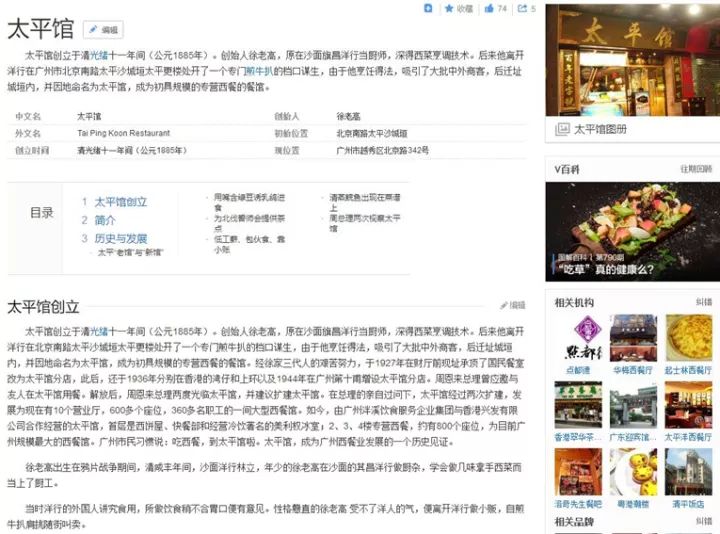Screen dimensions: 720x534
Task: Open the 华特西餐厅 thumbnail
Action: tap(633, 338)
